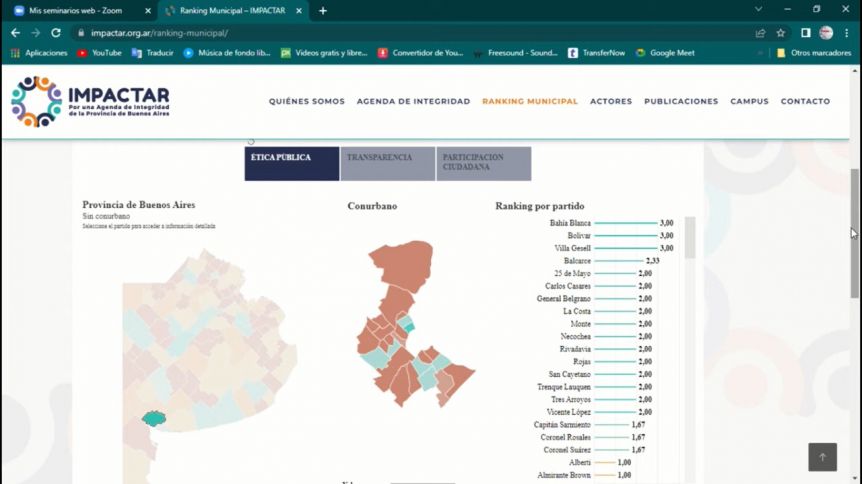Viewport: 862px width, 484px height.
Task: Open the PUBLICACIONES menu item
Action: pyautogui.click(x=681, y=101)
